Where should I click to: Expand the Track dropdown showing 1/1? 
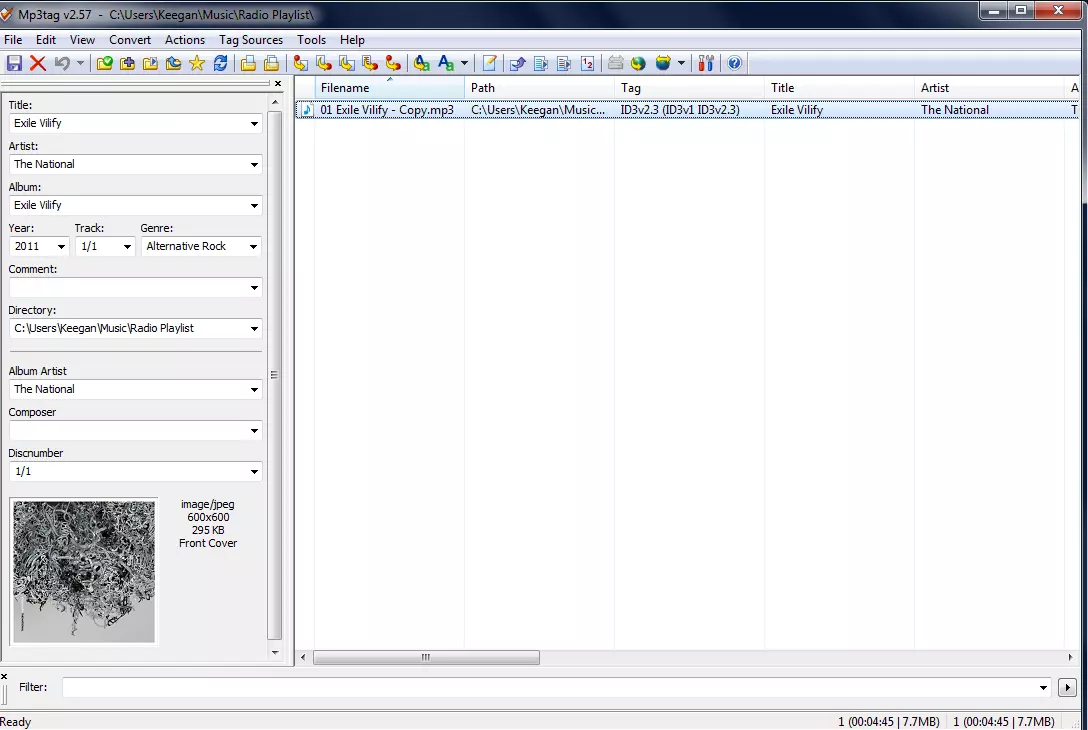(x=127, y=246)
